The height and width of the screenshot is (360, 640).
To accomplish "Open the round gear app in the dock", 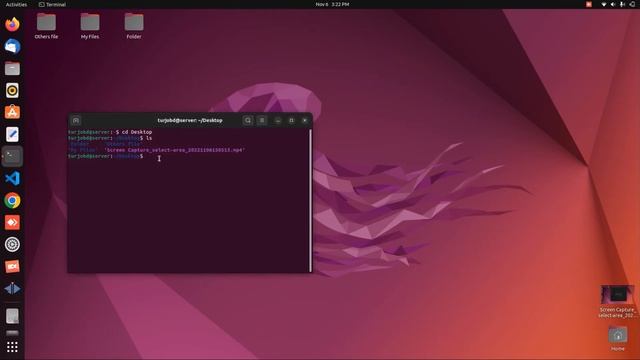I will (12, 244).
